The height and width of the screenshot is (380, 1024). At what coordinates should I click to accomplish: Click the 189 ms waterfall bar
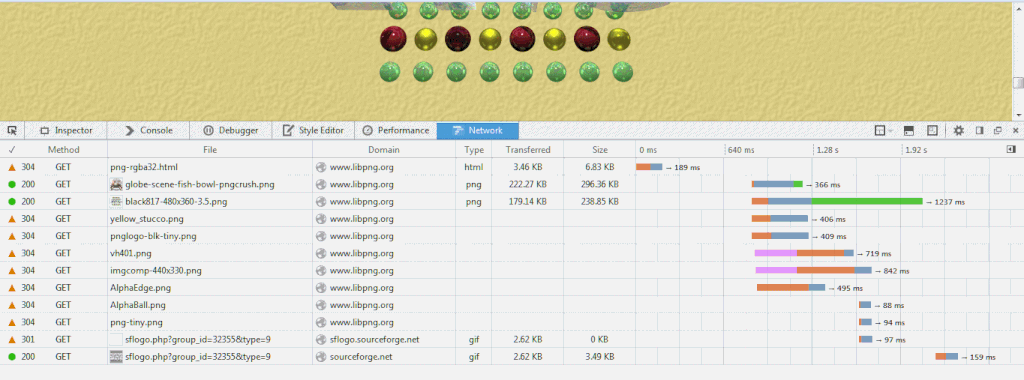[649, 167]
